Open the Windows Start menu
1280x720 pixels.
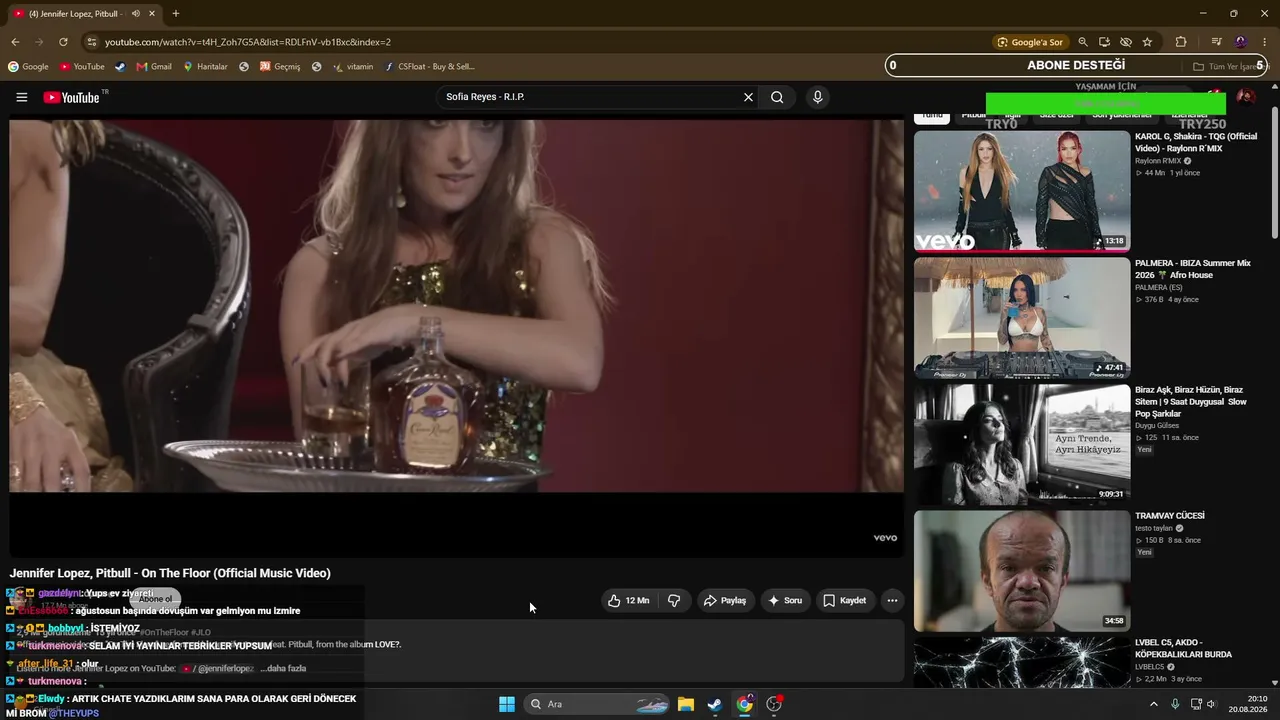[x=507, y=704]
